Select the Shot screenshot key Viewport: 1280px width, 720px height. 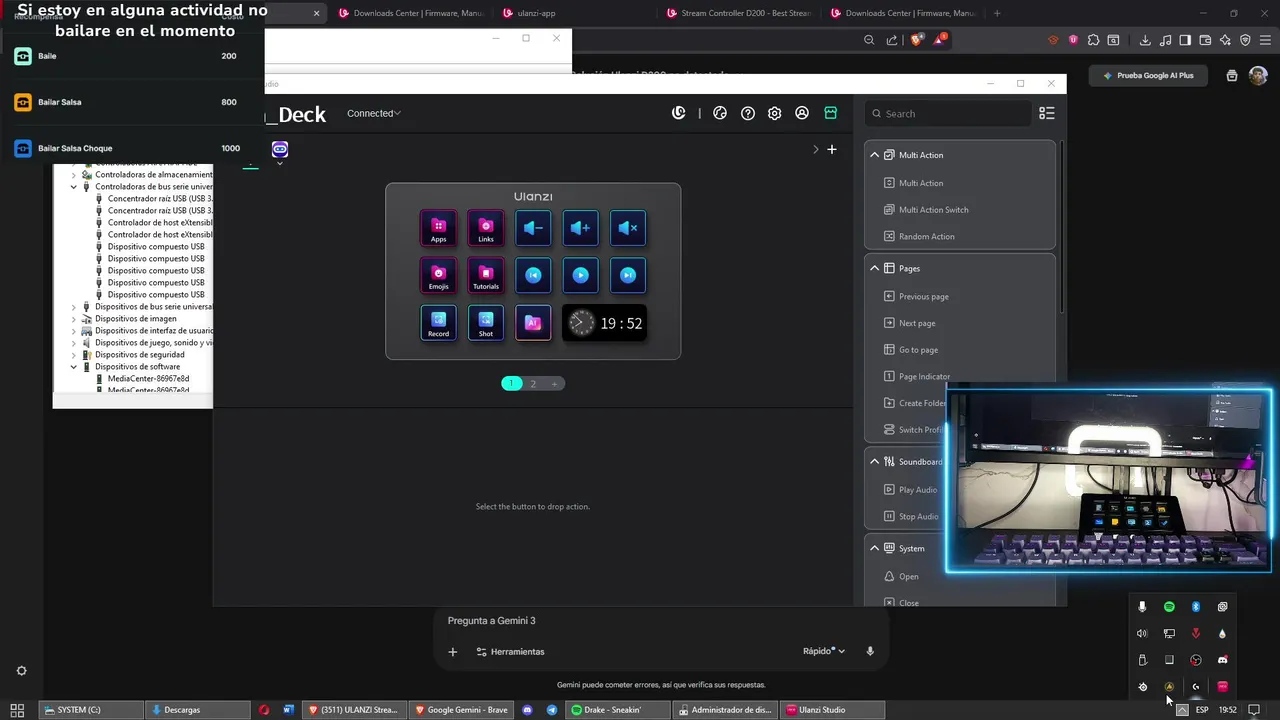[486, 323]
